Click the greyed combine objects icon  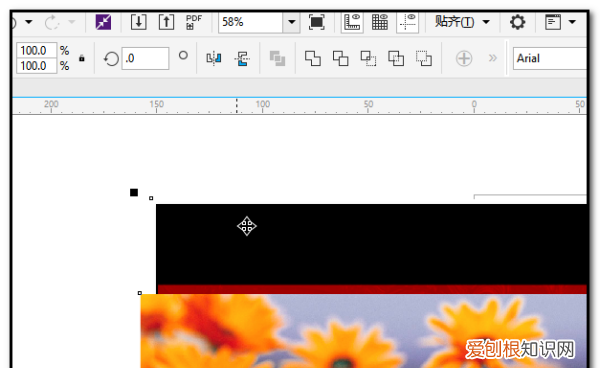point(277,59)
